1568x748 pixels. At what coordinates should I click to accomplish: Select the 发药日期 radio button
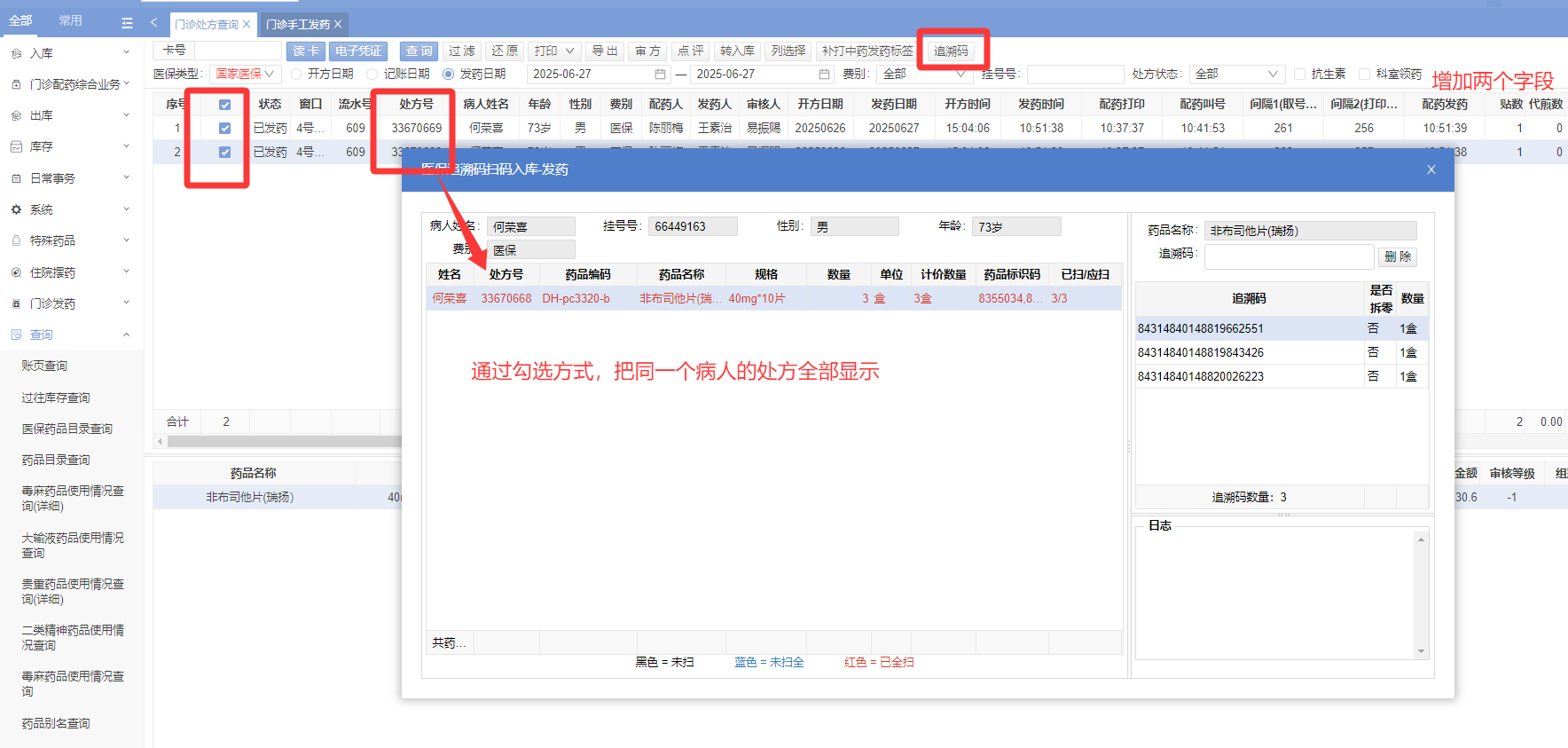pos(448,74)
